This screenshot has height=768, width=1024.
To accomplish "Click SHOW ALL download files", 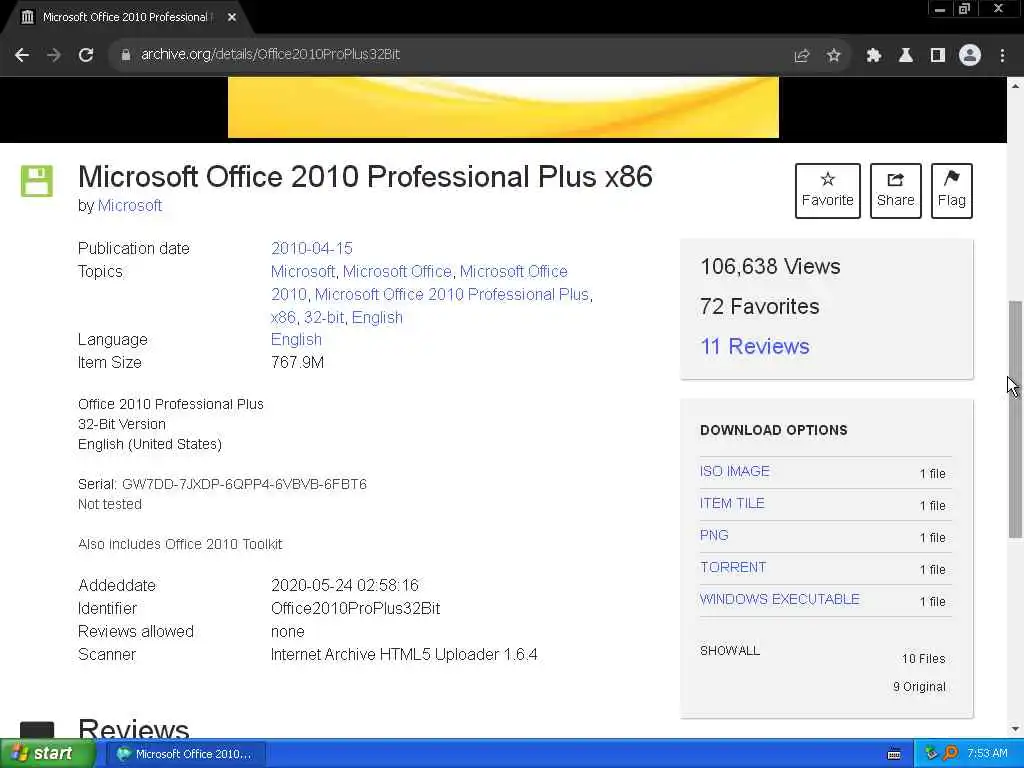I will coord(729,650).
